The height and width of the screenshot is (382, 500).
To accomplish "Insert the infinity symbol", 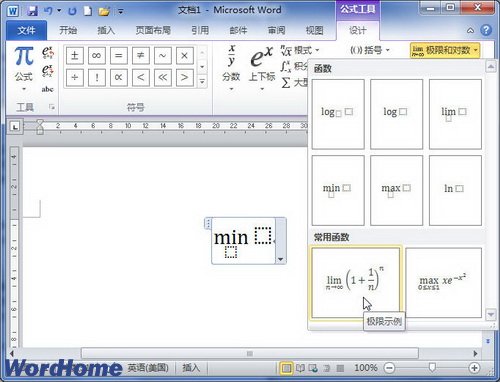I will click(97, 55).
